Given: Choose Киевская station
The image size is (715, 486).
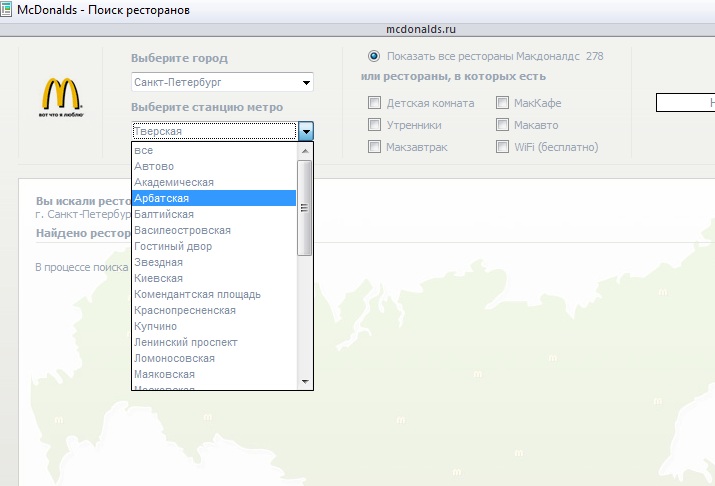Looking at the screenshot, I should click(x=214, y=278).
